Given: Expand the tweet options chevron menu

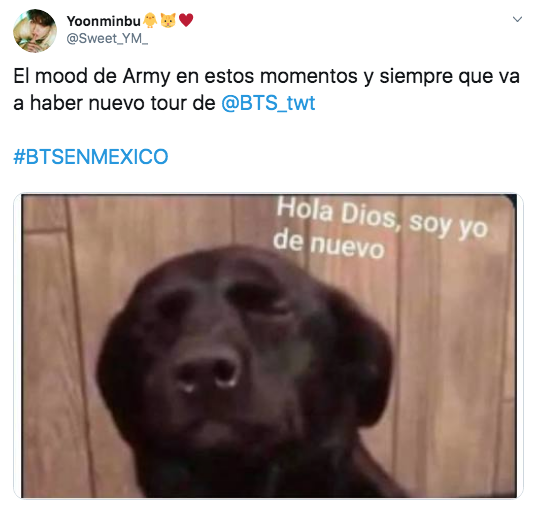Looking at the screenshot, I should pos(517,19).
